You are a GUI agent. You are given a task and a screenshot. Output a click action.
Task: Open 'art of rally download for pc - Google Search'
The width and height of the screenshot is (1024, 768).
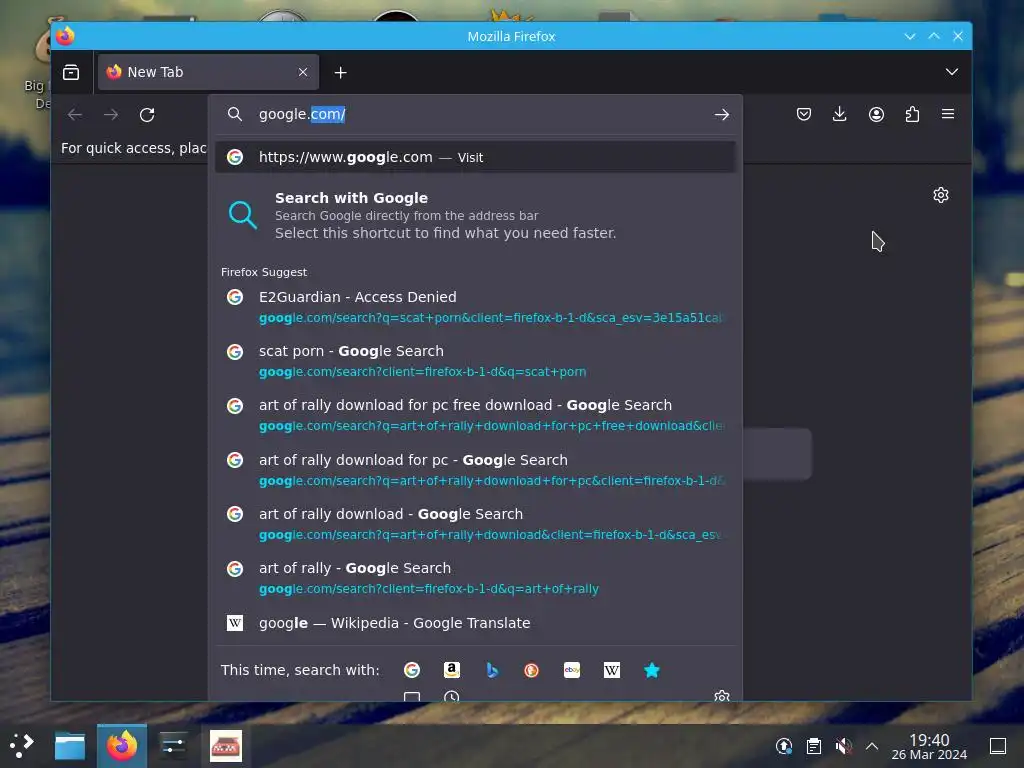click(x=475, y=470)
